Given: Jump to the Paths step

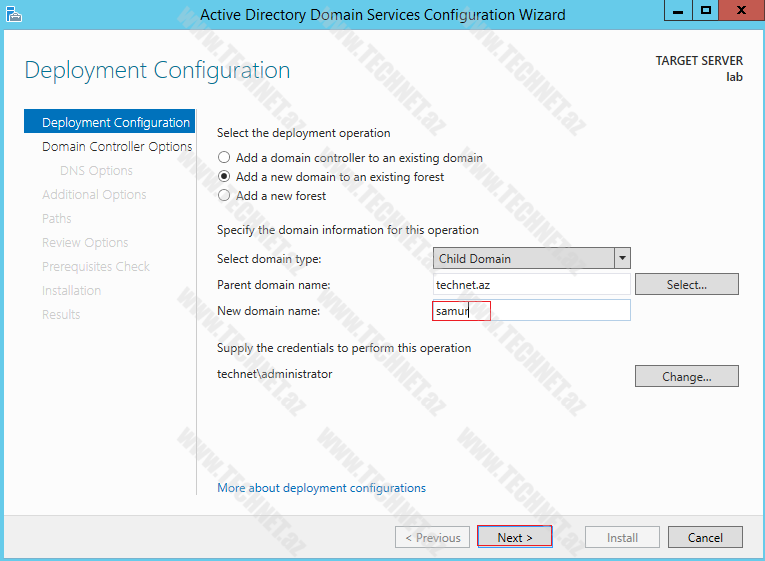Looking at the screenshot, I should pyautogui.click(x=57, y=219).
